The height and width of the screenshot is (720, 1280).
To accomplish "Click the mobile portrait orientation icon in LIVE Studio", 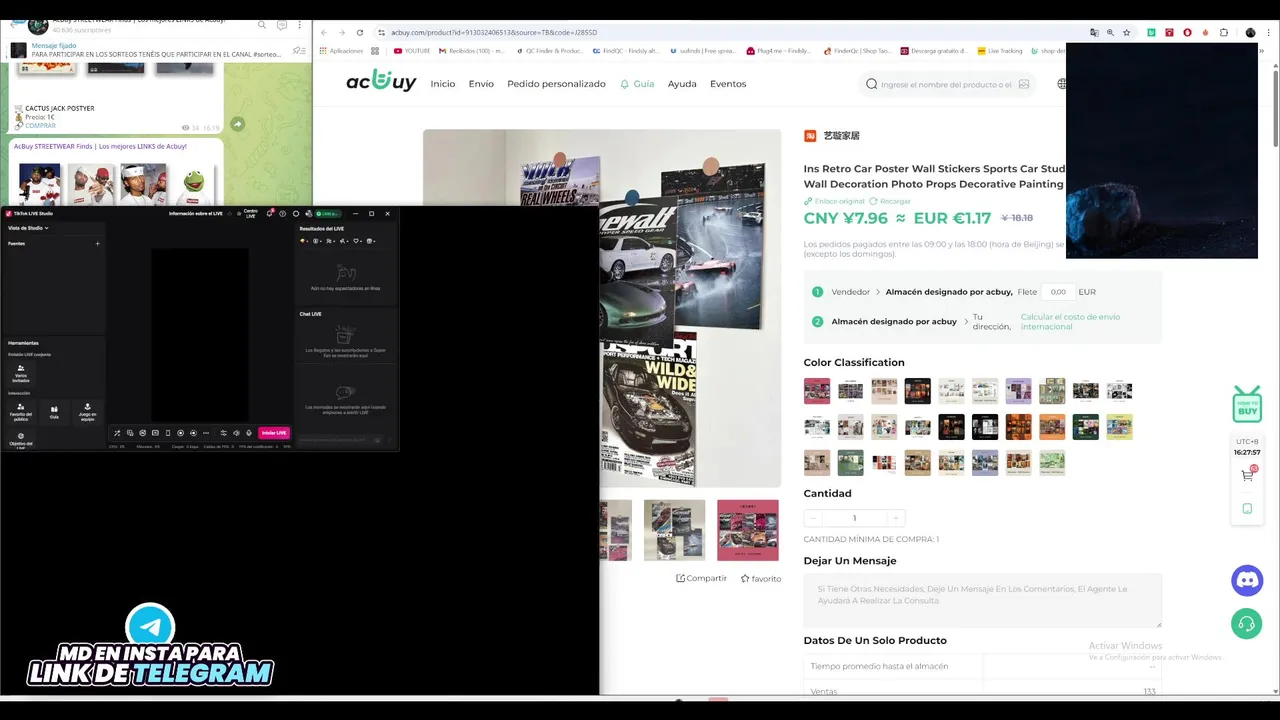I will tap(168, 433).
